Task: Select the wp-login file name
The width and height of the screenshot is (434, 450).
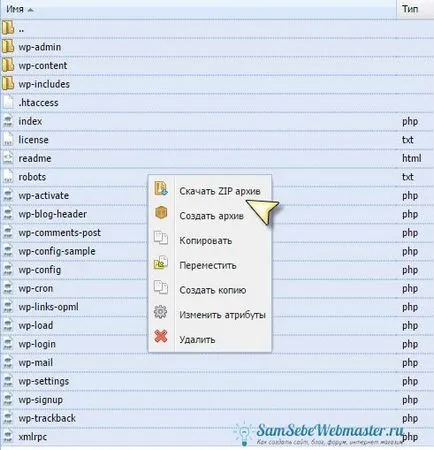Action: tap(37, 344)
